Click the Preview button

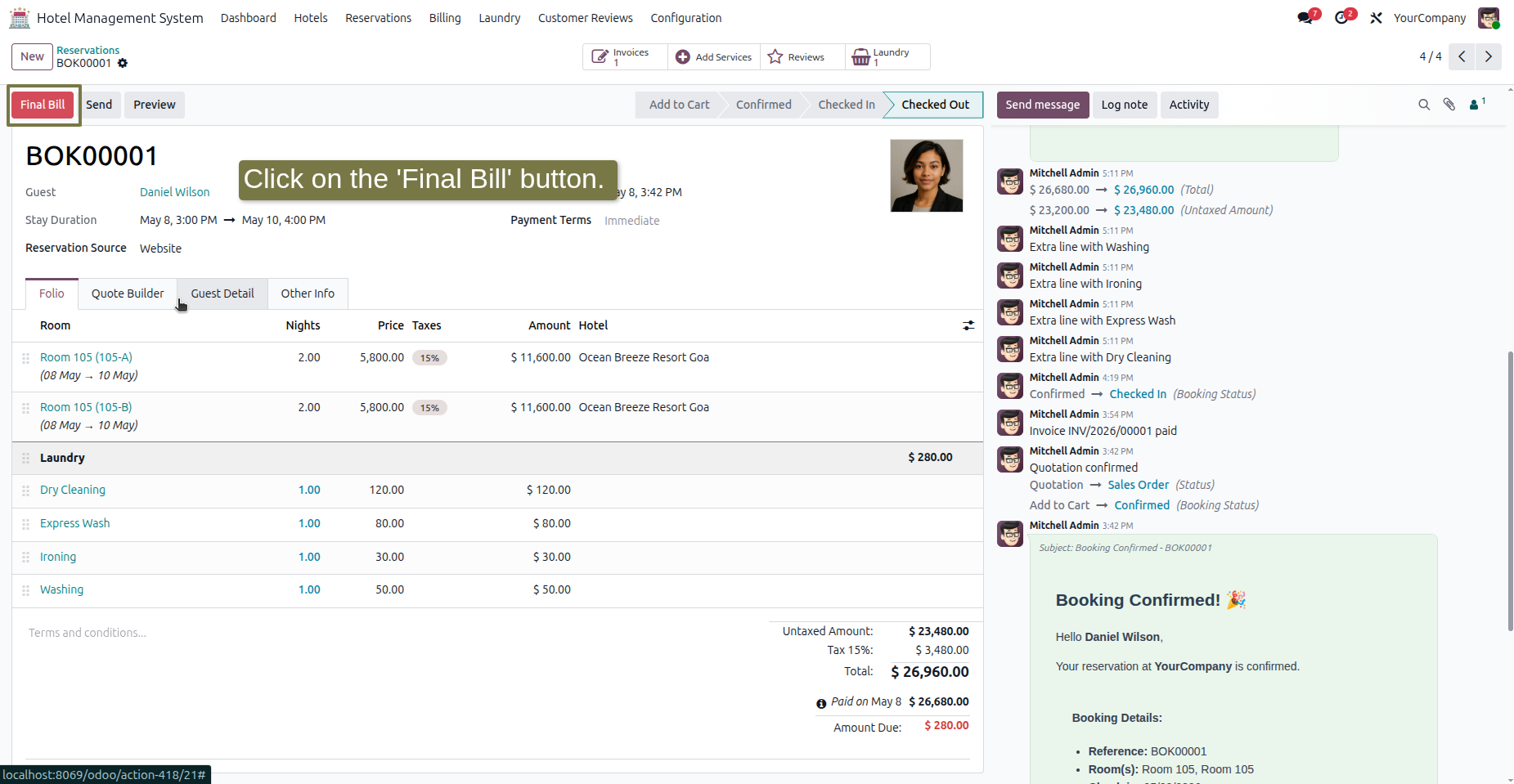click(155, 105)
